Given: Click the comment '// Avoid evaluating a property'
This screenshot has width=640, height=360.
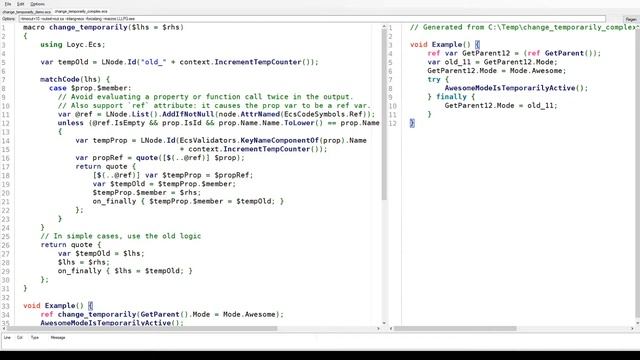Looking at the screenshot, I should [x=205, y=97].
